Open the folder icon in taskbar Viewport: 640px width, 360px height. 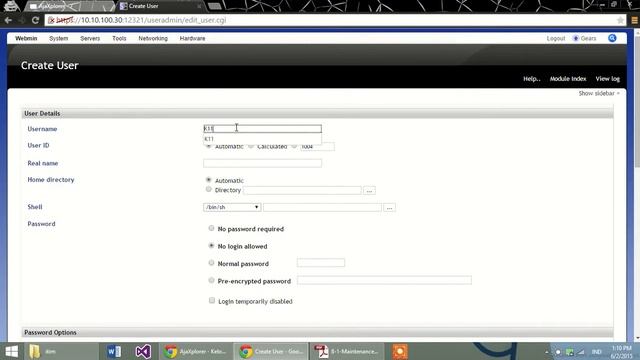pyautogui.click(x=35, y=351)
